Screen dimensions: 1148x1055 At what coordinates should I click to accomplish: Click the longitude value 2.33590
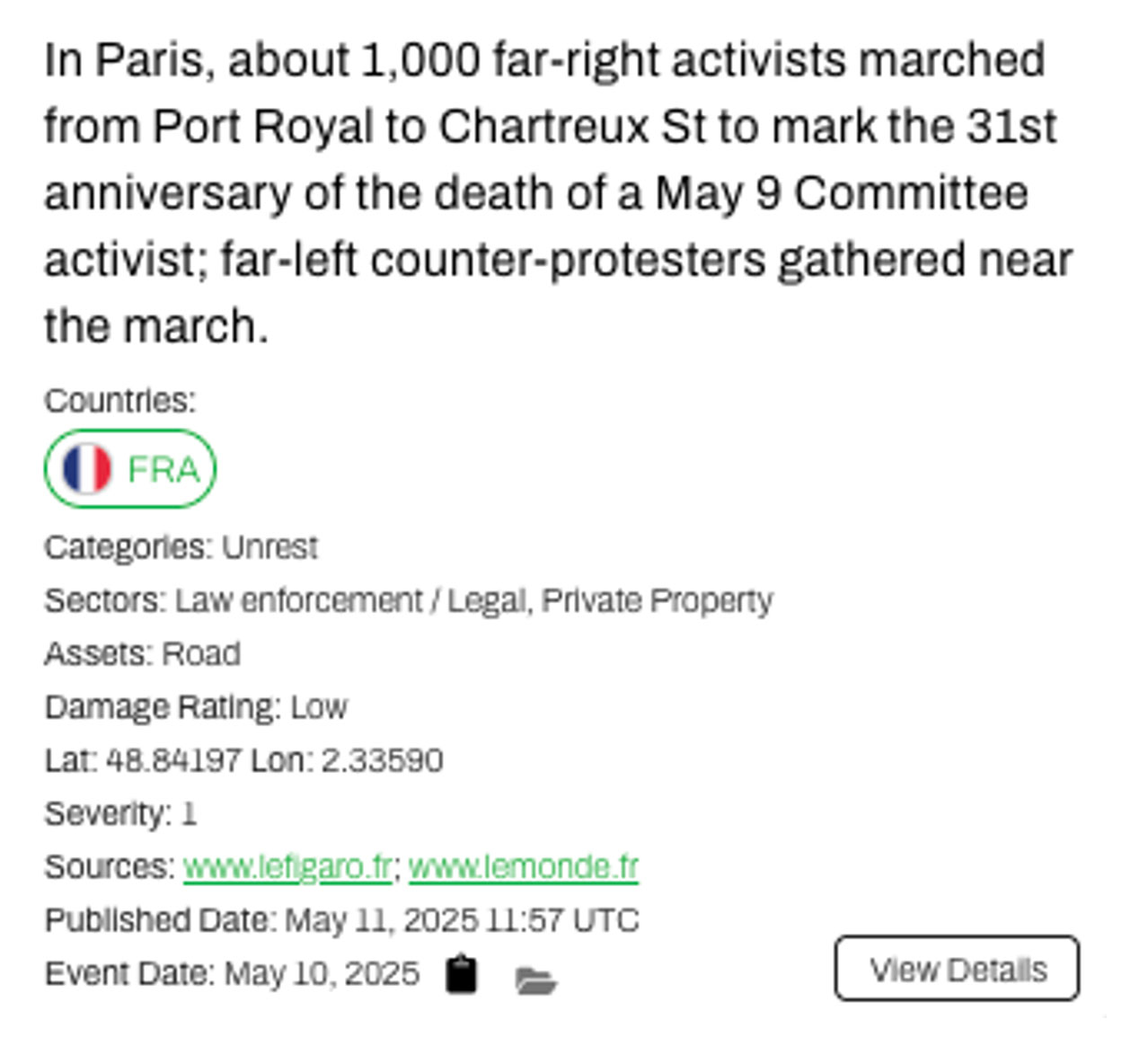click(382, 760)
